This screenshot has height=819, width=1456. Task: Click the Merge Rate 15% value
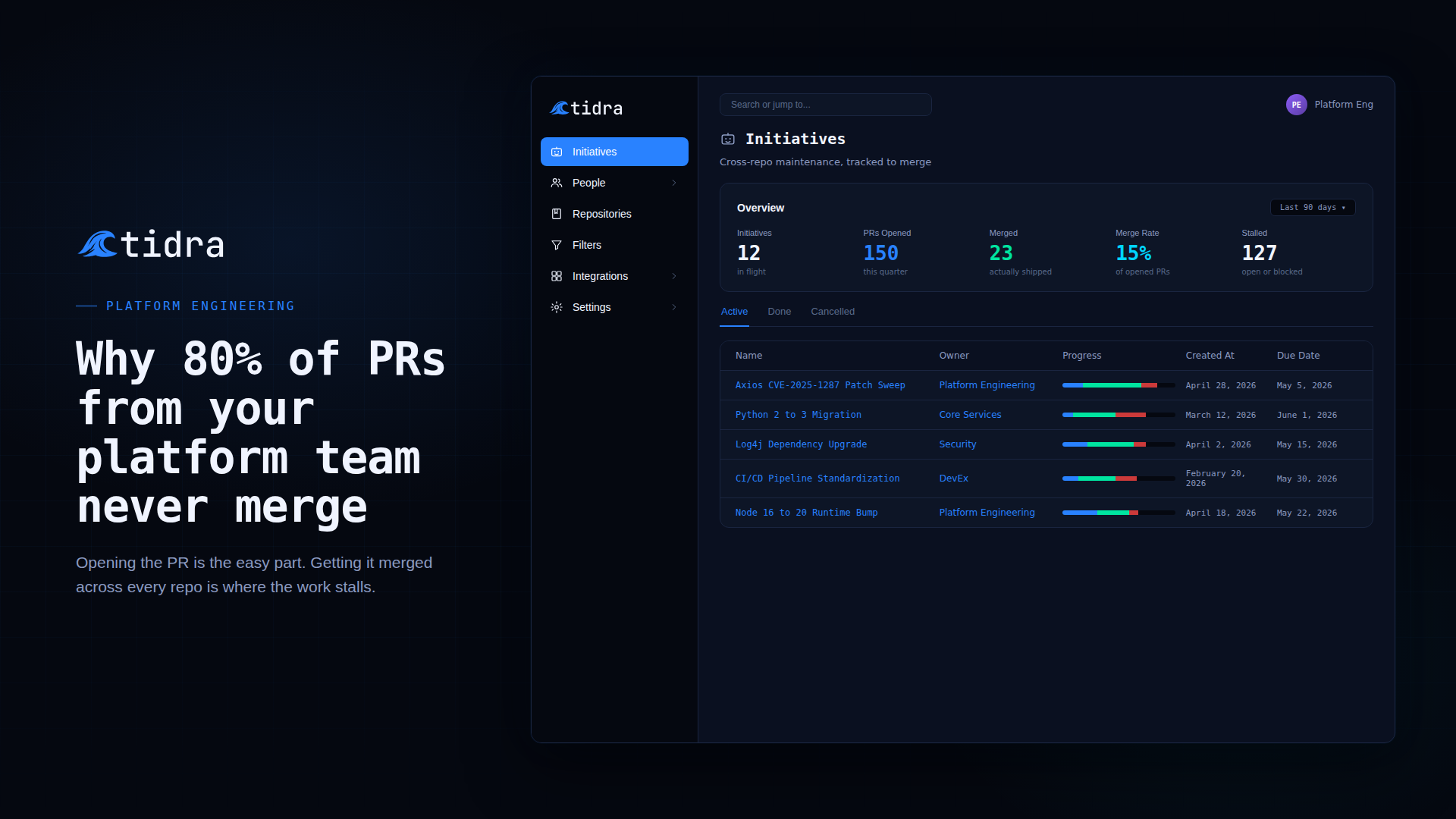[1133, 253]
